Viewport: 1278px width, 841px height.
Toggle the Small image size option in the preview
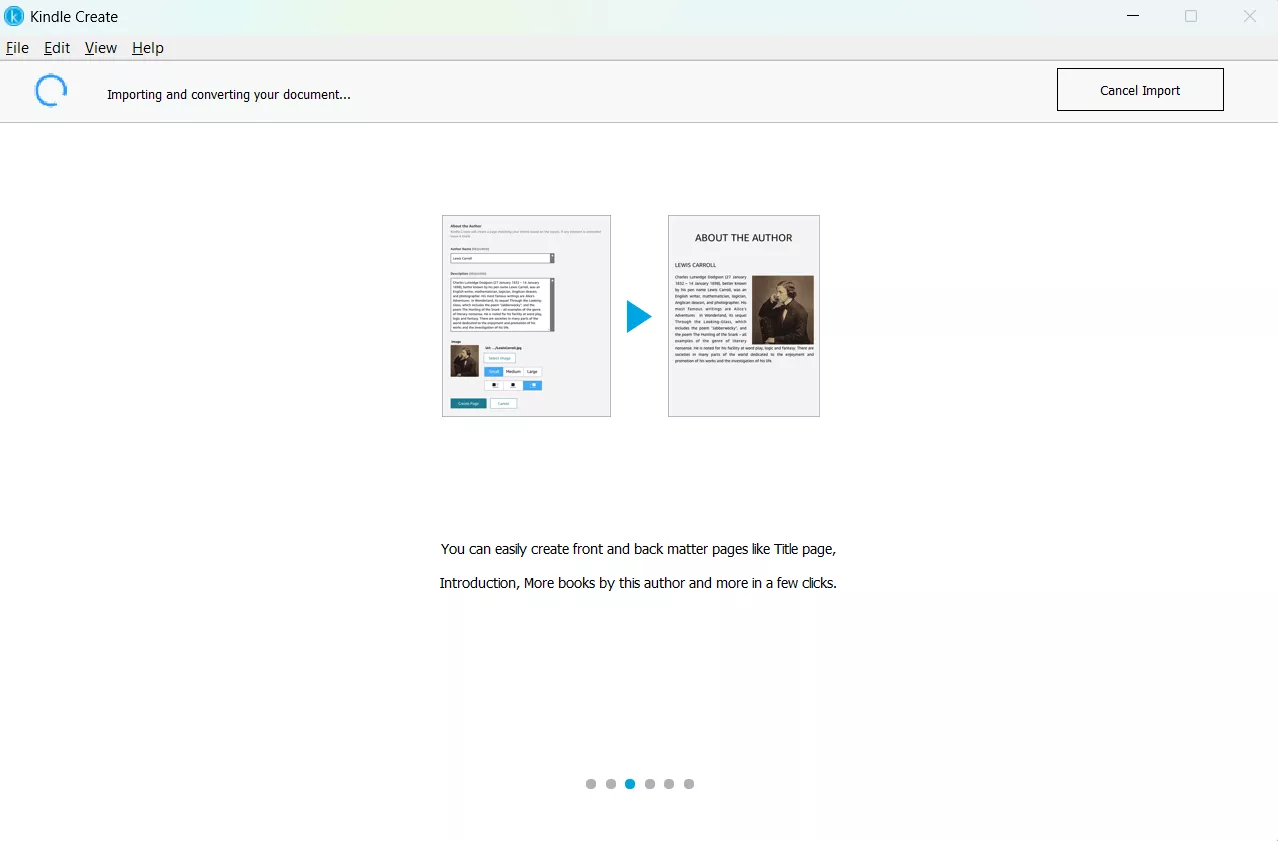(x=494, y=371)
